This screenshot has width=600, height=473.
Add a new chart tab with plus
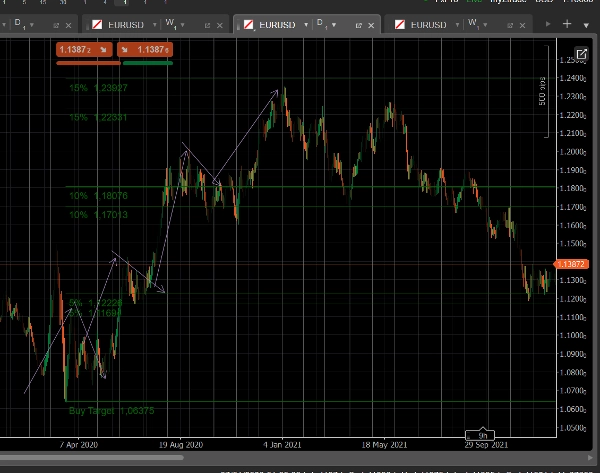[x=567, y=24]
